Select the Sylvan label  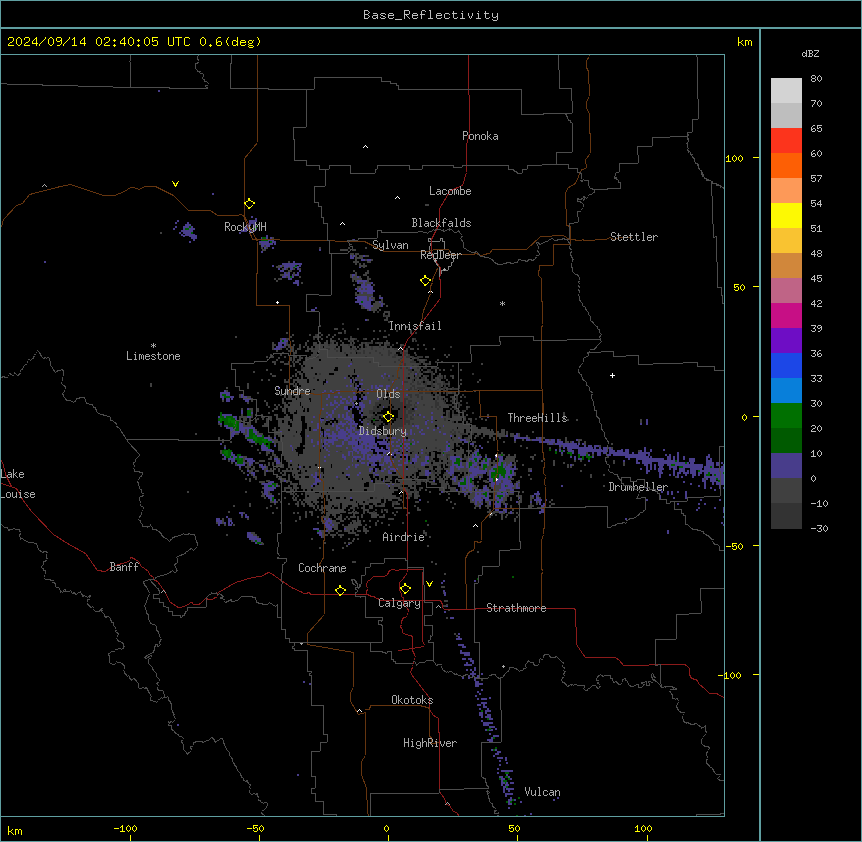click(390, 245)
